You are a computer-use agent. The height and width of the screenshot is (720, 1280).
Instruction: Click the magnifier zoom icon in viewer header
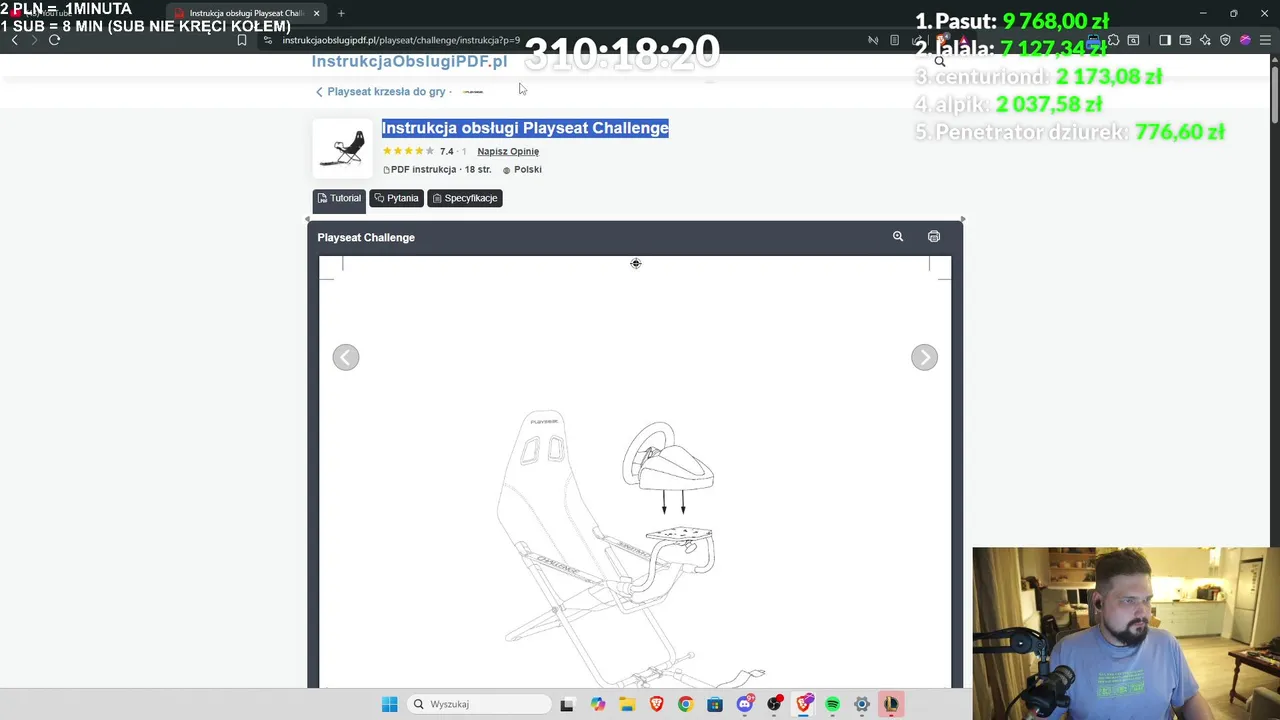click(x=898, y=237)
